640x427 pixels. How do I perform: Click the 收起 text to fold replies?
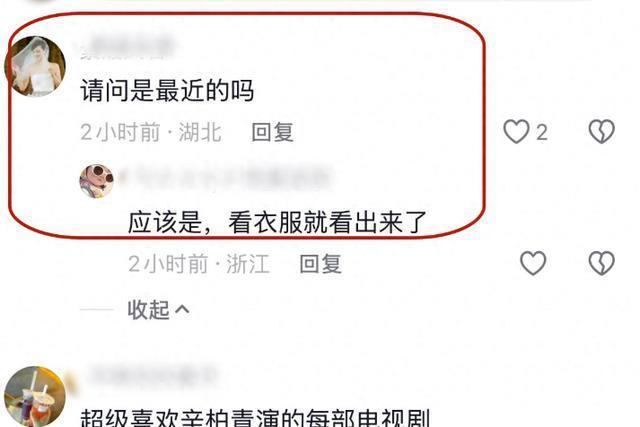(x=149, y=310)
